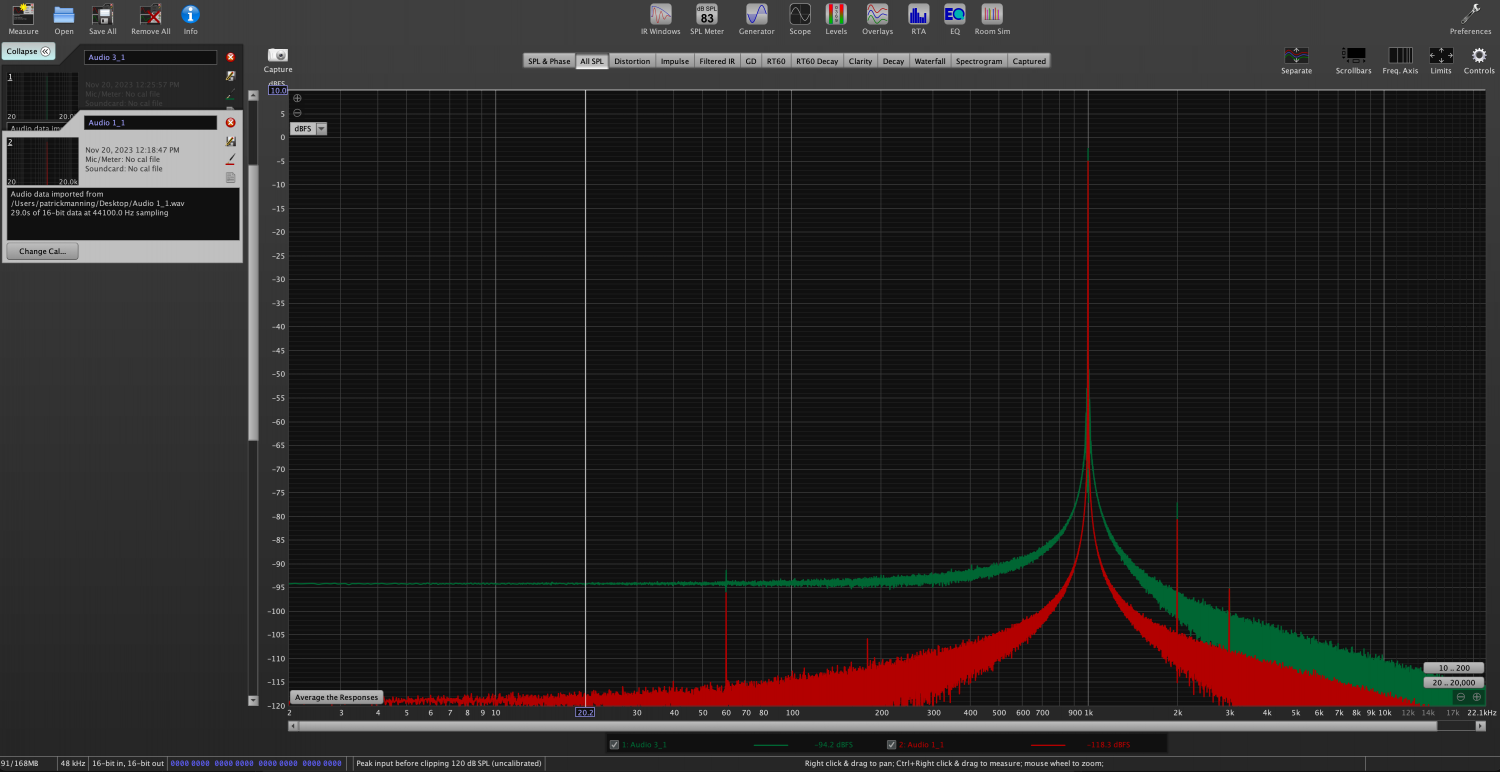Open the SPL Meter
This screenshot has height=772, width=1500.
[x=707, y=14]
